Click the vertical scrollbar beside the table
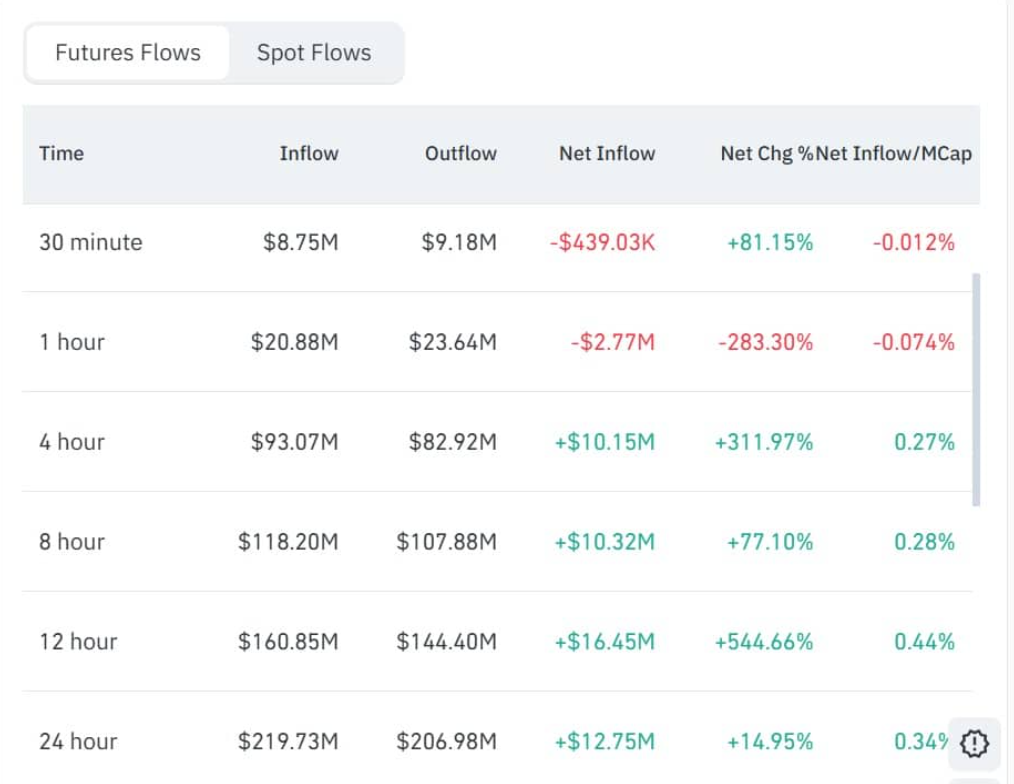The height and width of the screenshot is (784, 1014). pyautogui.click(x=976, y=389)
